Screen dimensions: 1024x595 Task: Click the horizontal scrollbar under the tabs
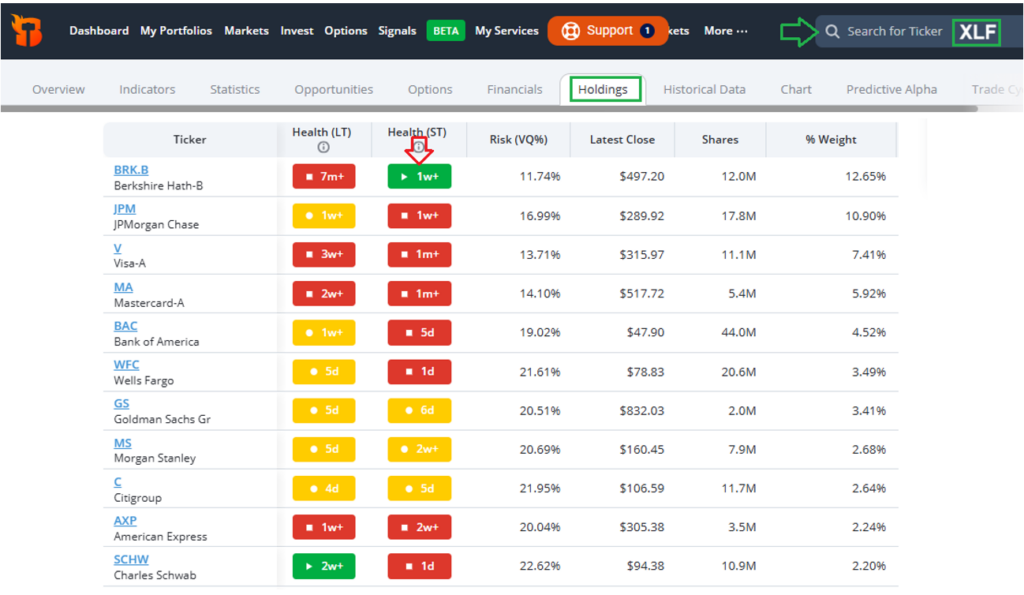pyautogui.click(x=488, y=108)
